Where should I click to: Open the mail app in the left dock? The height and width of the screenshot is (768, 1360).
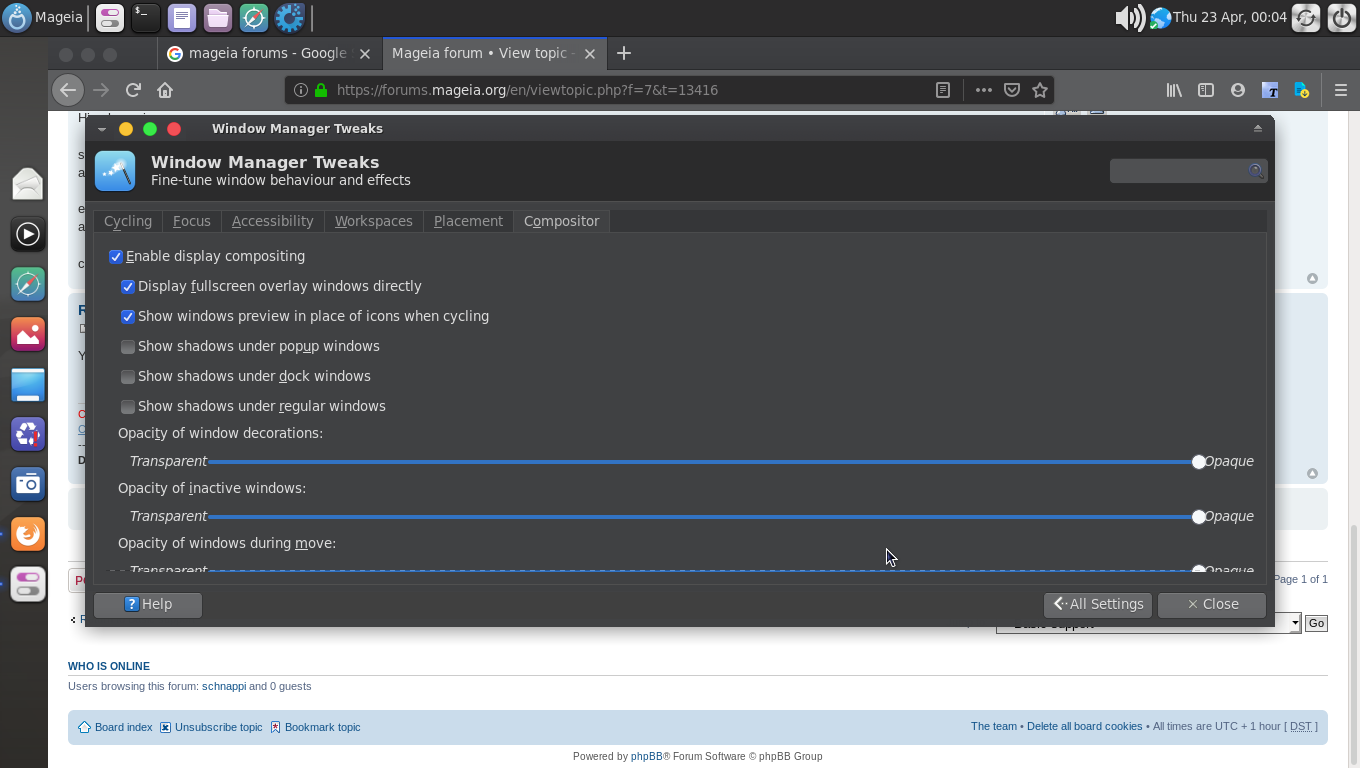click(x=28, y=184)
